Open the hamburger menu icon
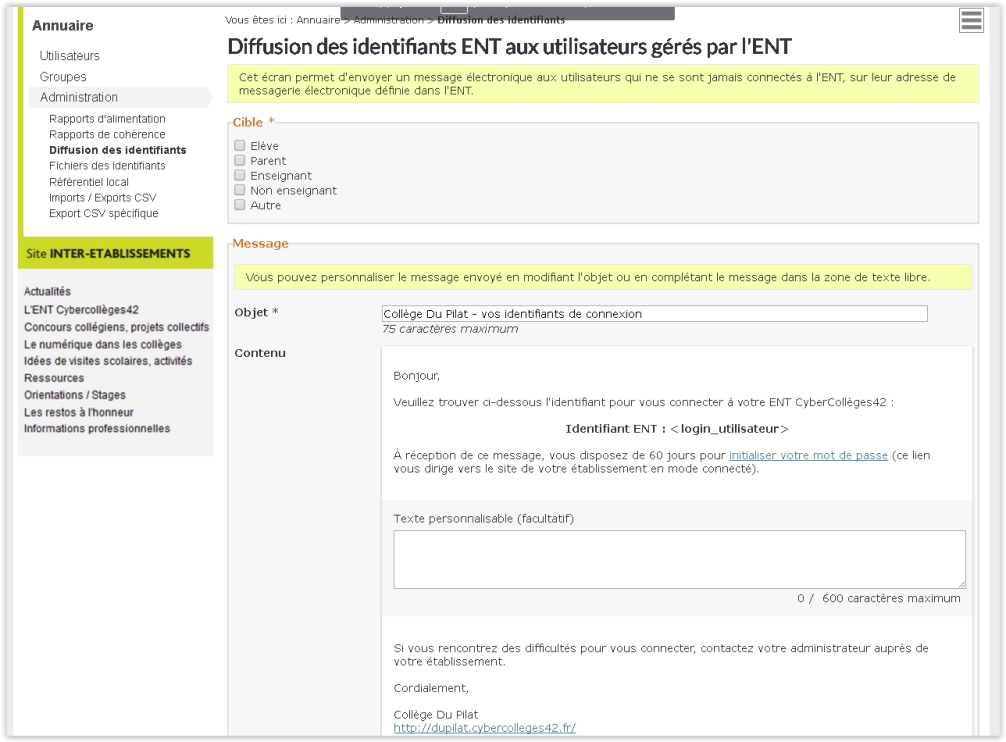 click(x=971, y=21)
